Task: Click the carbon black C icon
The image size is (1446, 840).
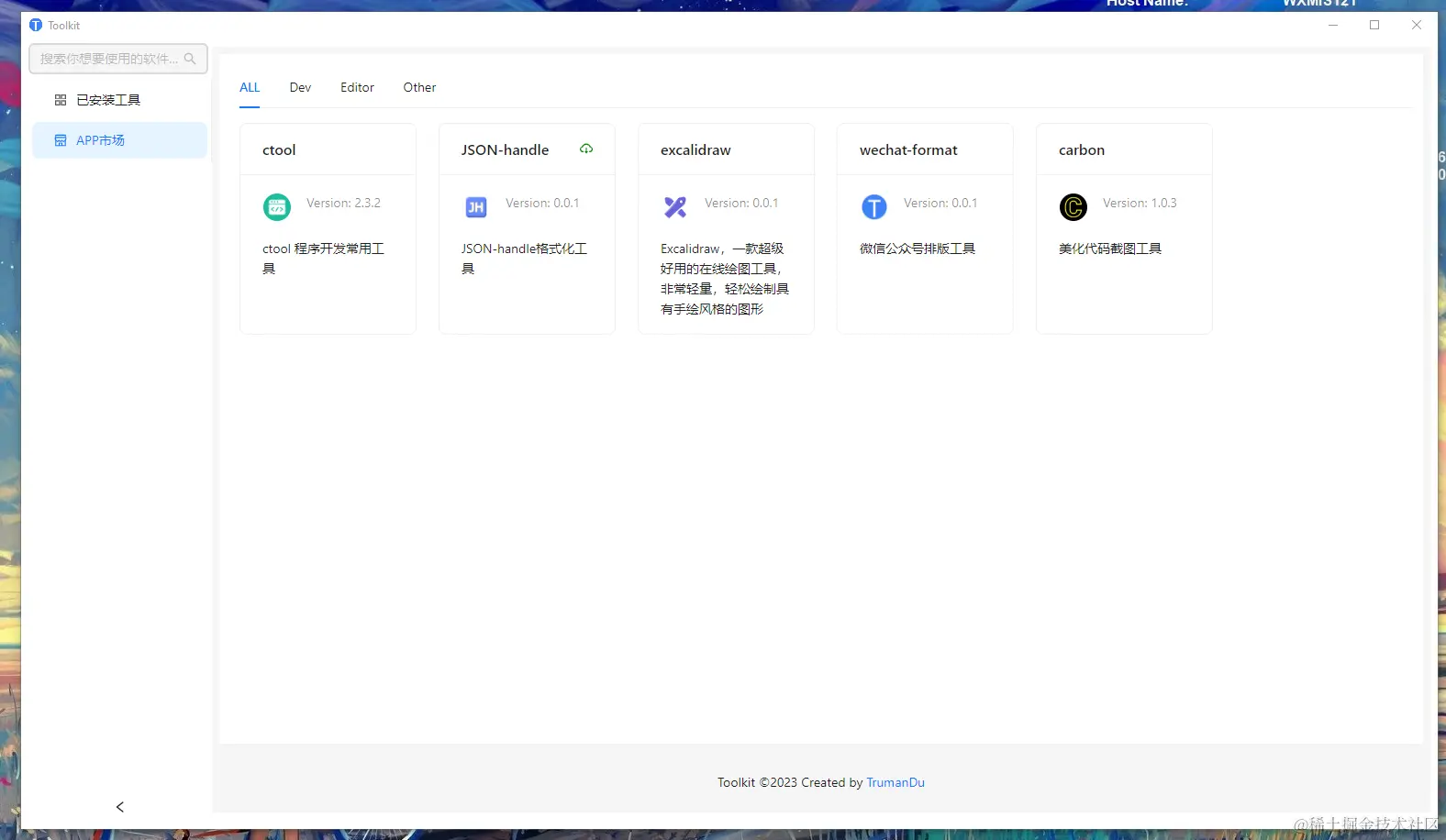Action: pyautogui.click(x=1073, y=207)
